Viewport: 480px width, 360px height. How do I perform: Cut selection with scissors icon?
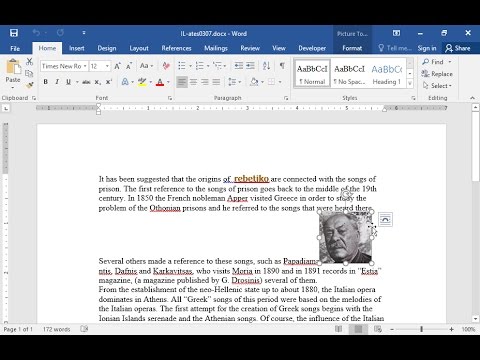pos(29,61)
